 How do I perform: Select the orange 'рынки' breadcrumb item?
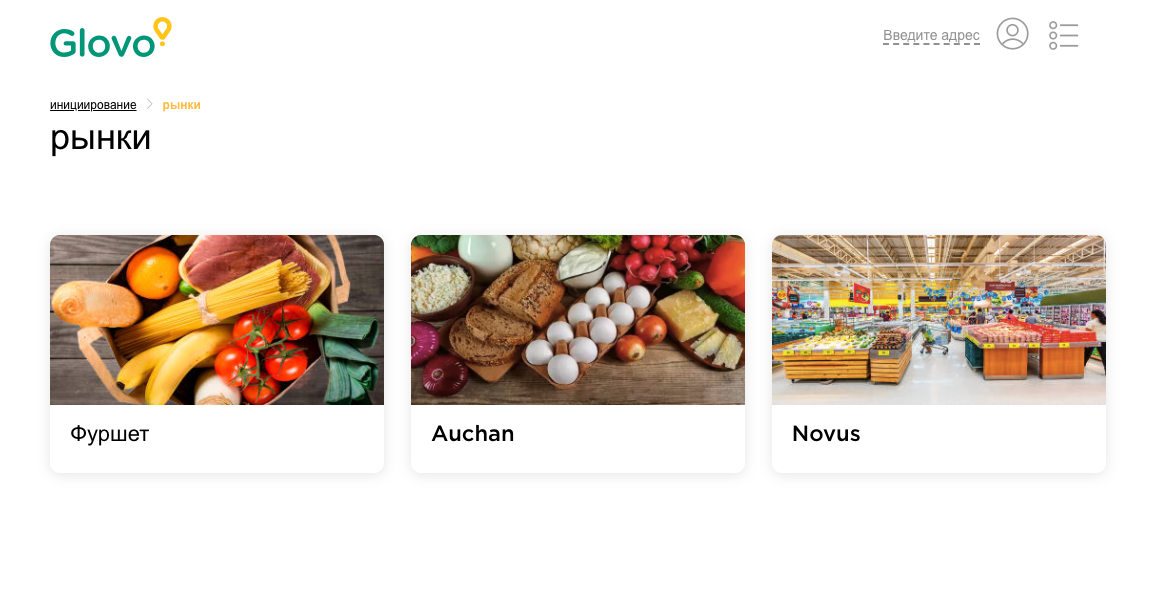(182, 105)
